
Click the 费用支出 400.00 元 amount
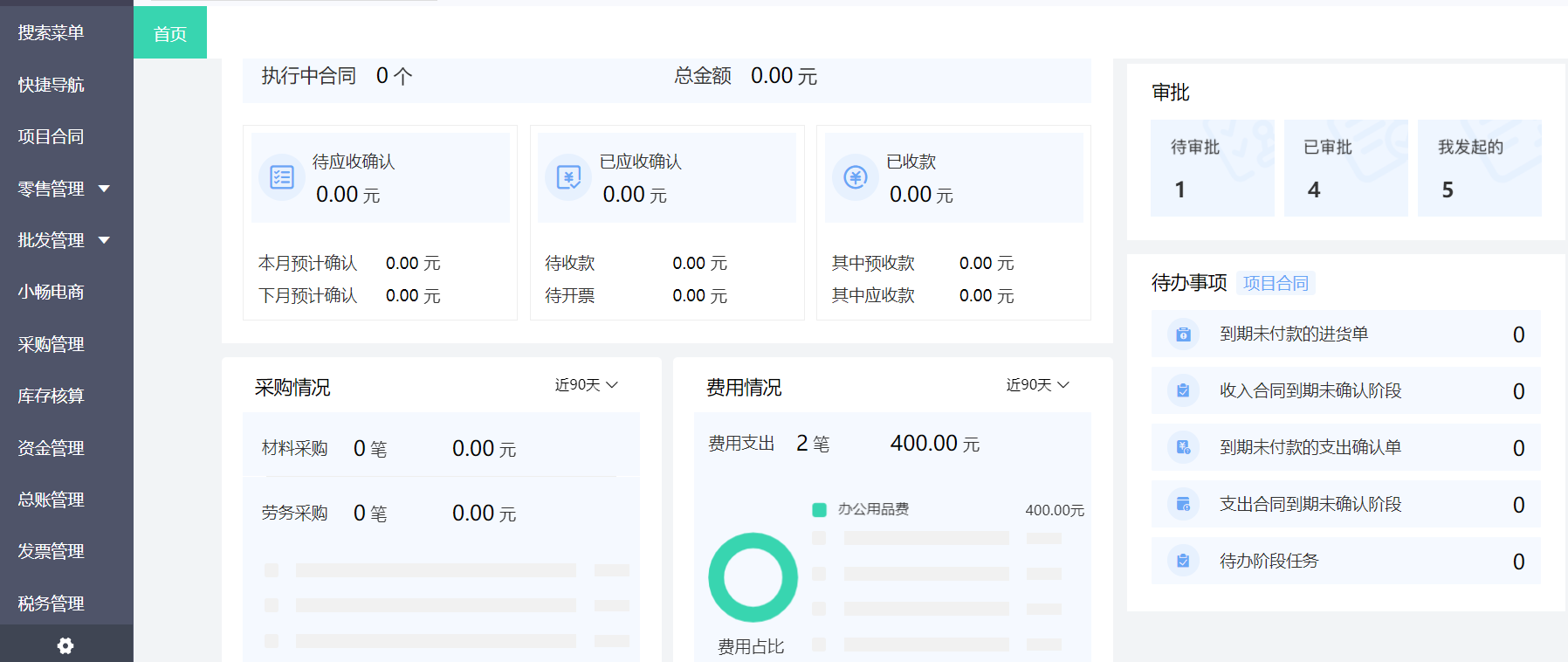pyautogui.click(x=935, y=444)
